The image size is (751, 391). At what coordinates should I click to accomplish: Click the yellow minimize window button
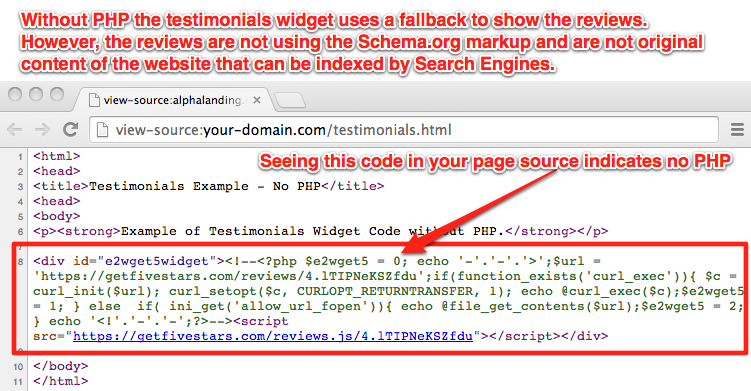click(36, 94)
